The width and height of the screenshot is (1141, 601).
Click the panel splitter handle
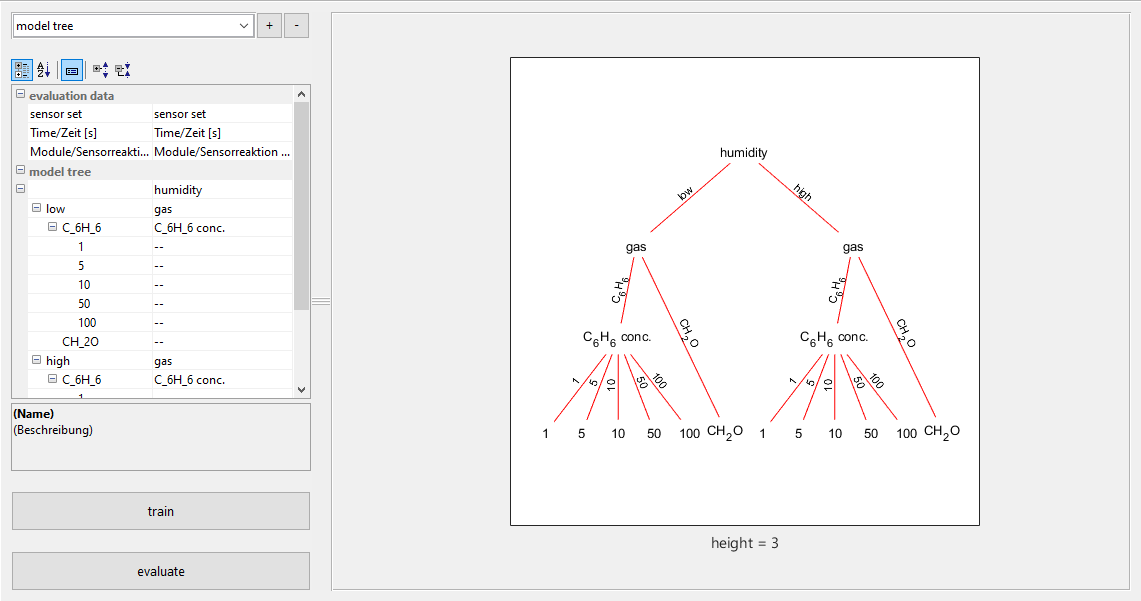(320, 301)
